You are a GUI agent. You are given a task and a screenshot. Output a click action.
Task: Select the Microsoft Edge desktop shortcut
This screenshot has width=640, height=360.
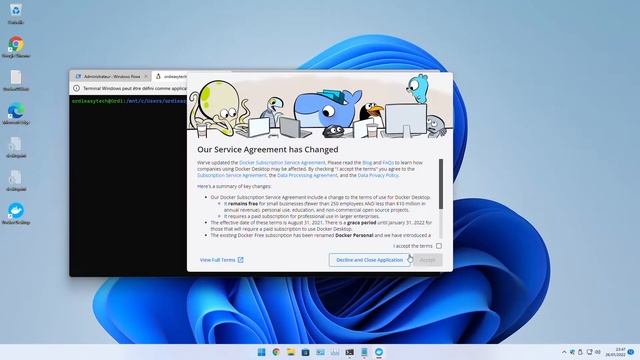click(16, 113)
